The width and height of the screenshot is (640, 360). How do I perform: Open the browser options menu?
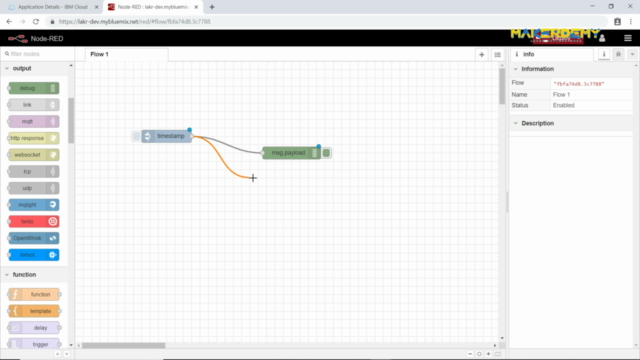[x=631, y=22]
